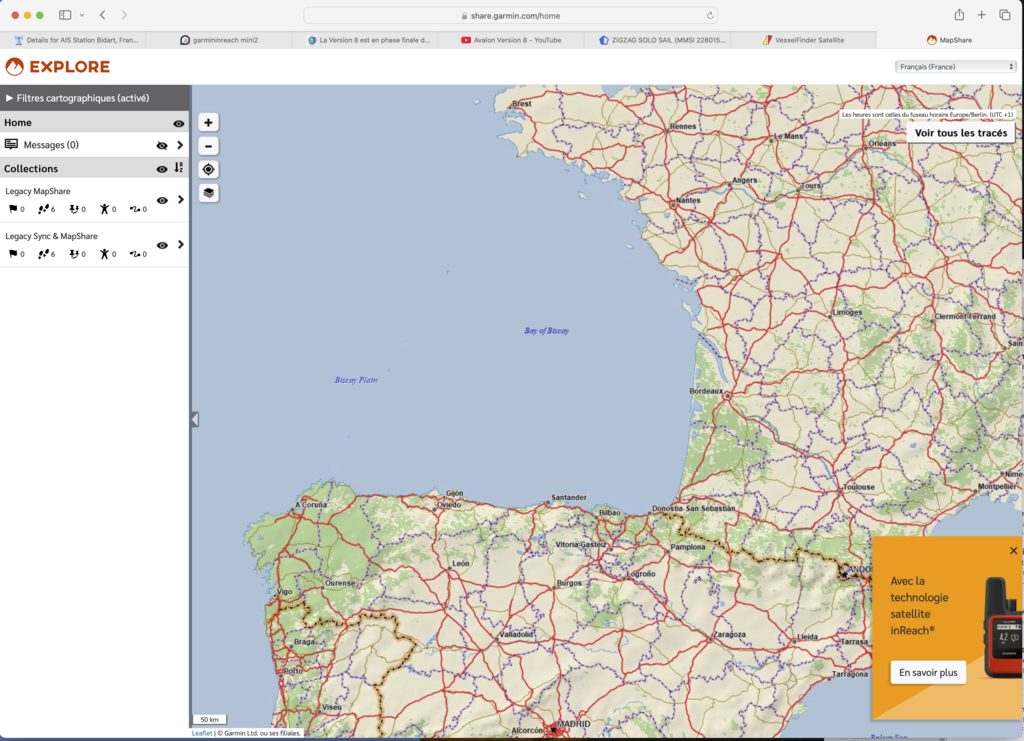The width and height of the screenshot is (1024, 741).
Task: Zoom out of the map
Action: pyautogui.click(x=208, y=146)
